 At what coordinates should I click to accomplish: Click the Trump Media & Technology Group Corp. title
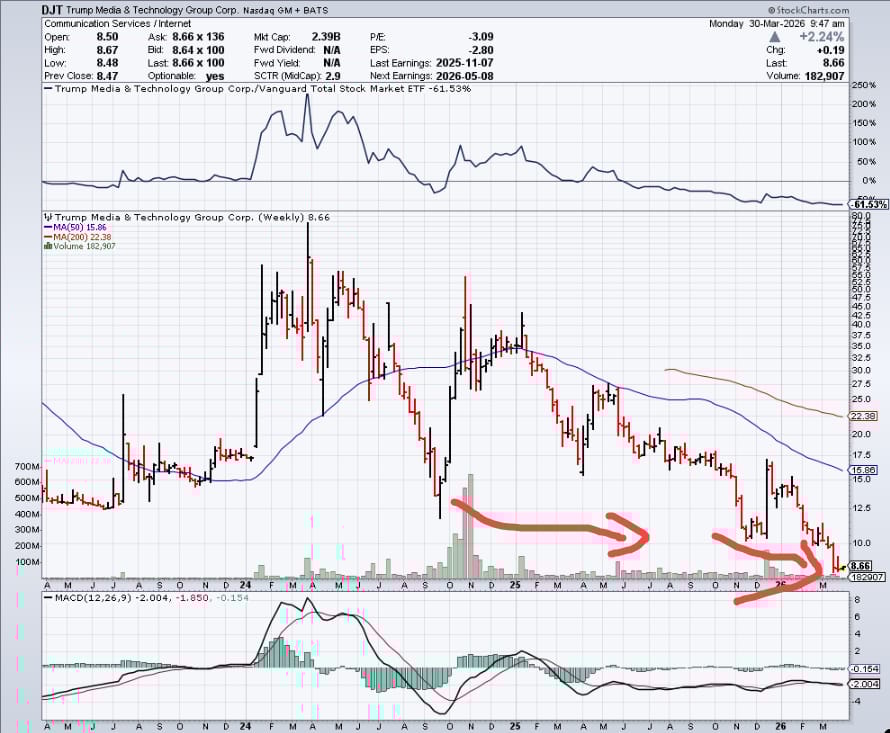pyautogui.click(x=152, y=10)
